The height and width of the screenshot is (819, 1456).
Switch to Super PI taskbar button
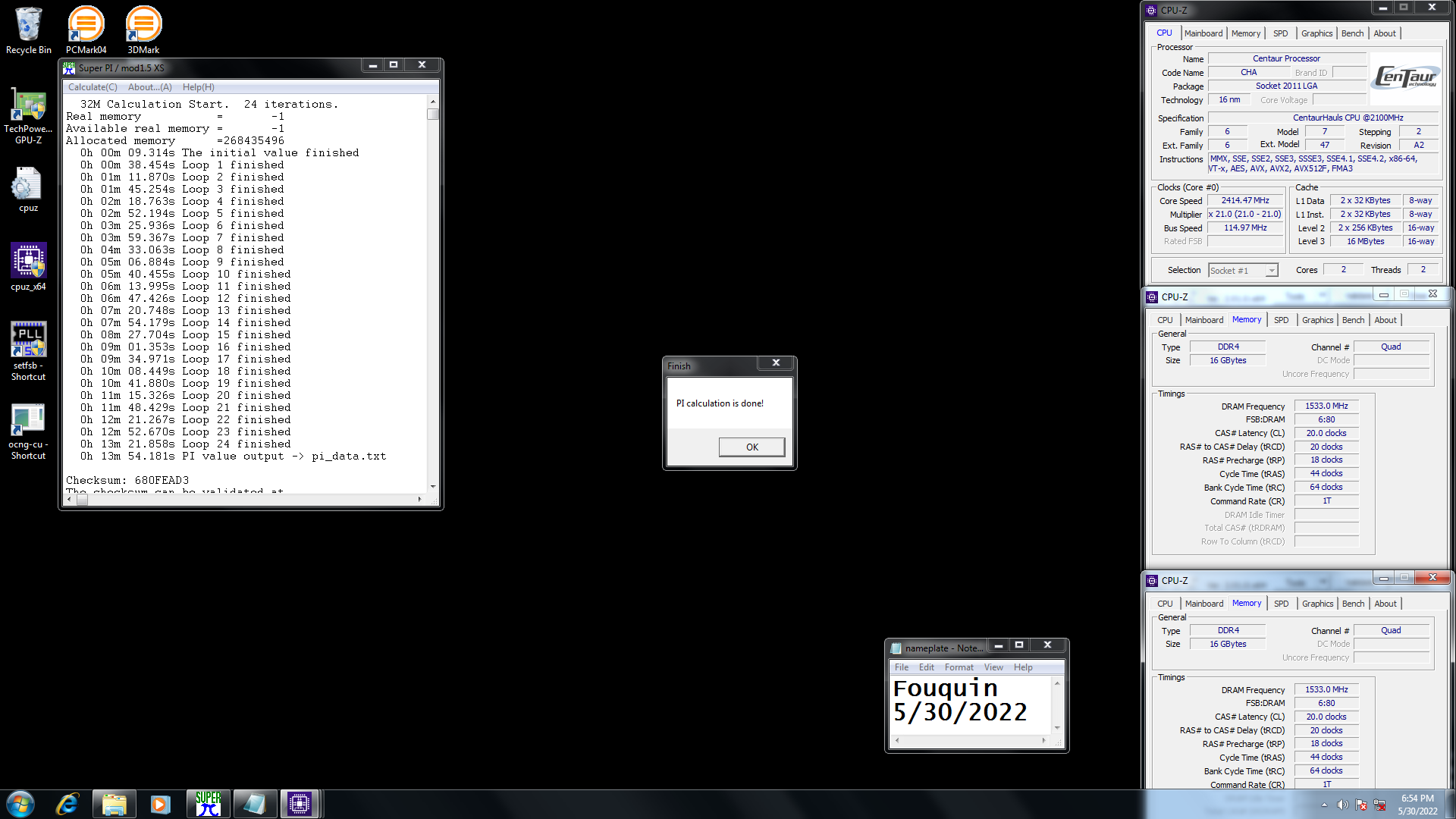coord(208,804)
